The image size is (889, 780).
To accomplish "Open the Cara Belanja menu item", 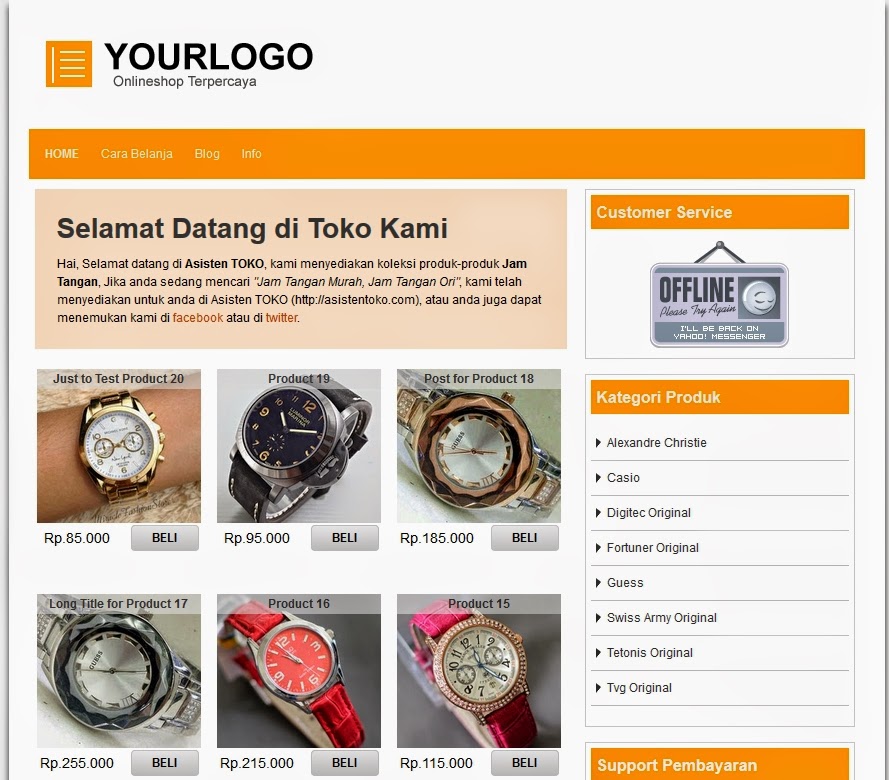I will [137, 154].
